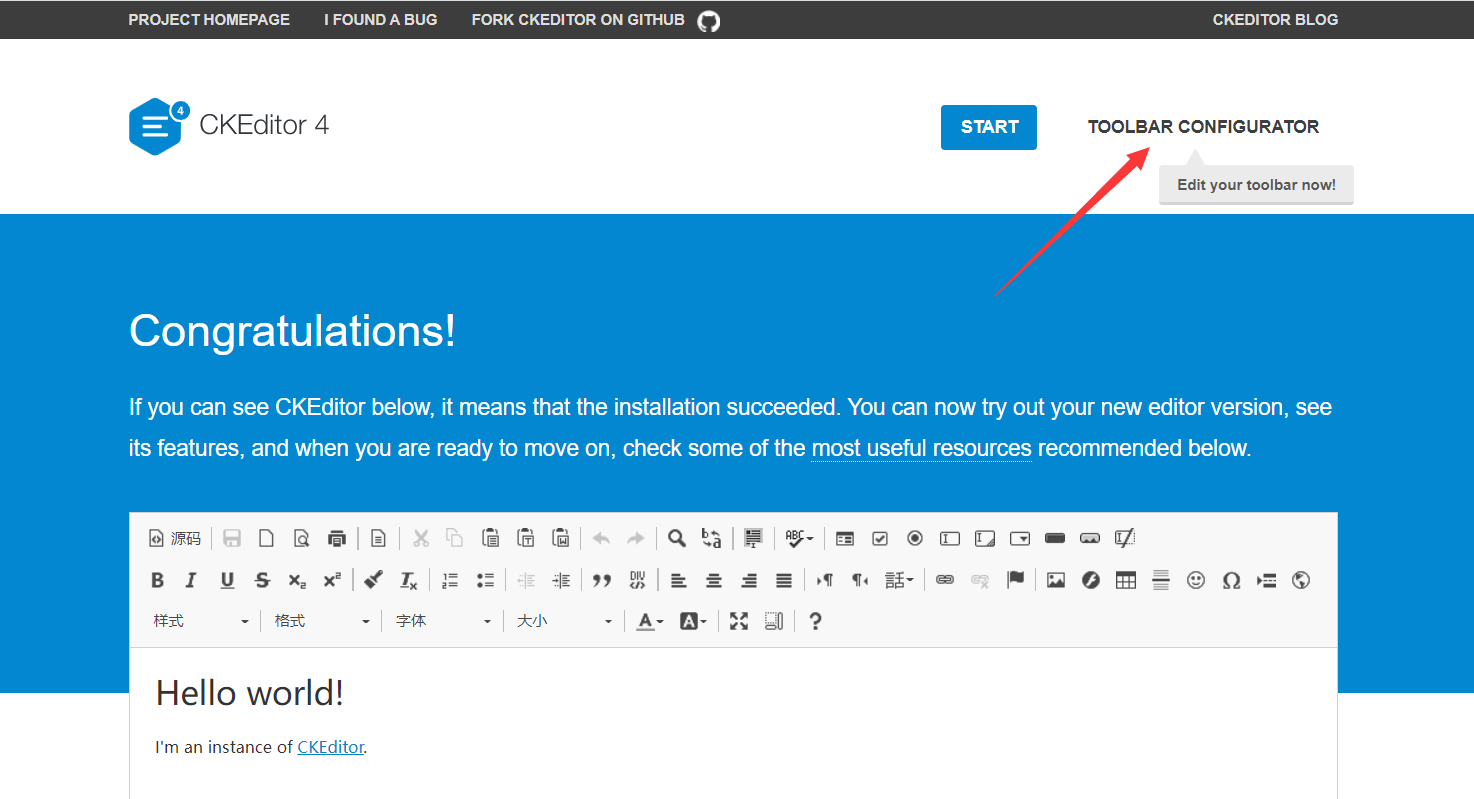
Task: Open the Templates icon
Action: [378, 538]
